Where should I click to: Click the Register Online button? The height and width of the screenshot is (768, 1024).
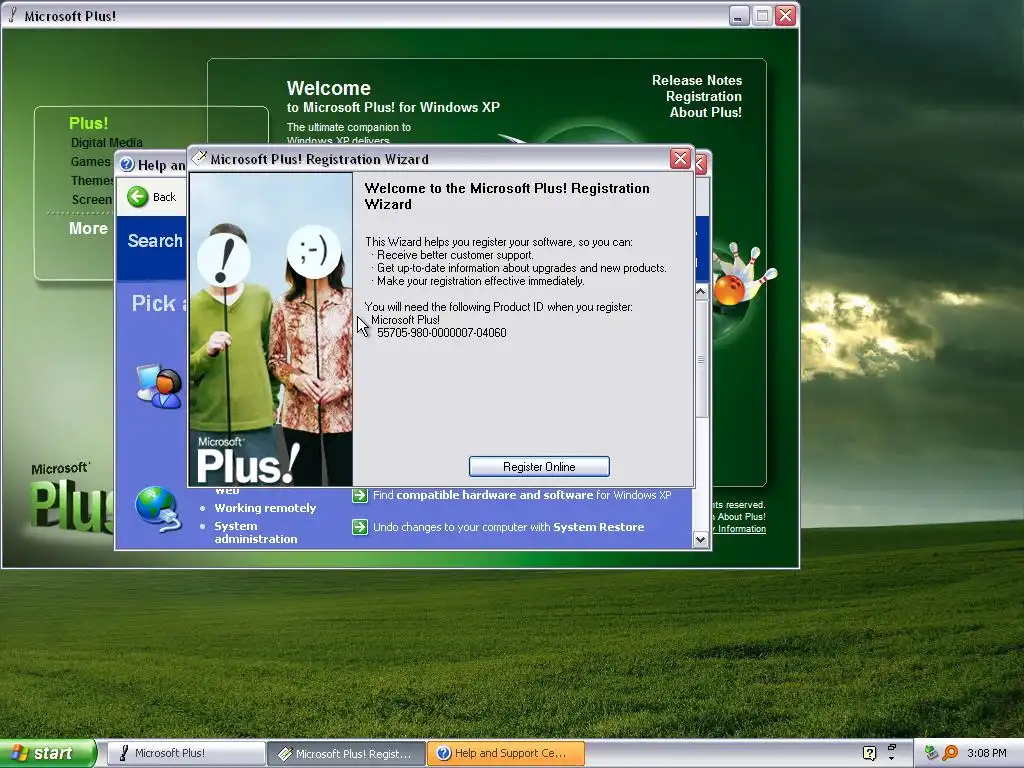(539, 467)
